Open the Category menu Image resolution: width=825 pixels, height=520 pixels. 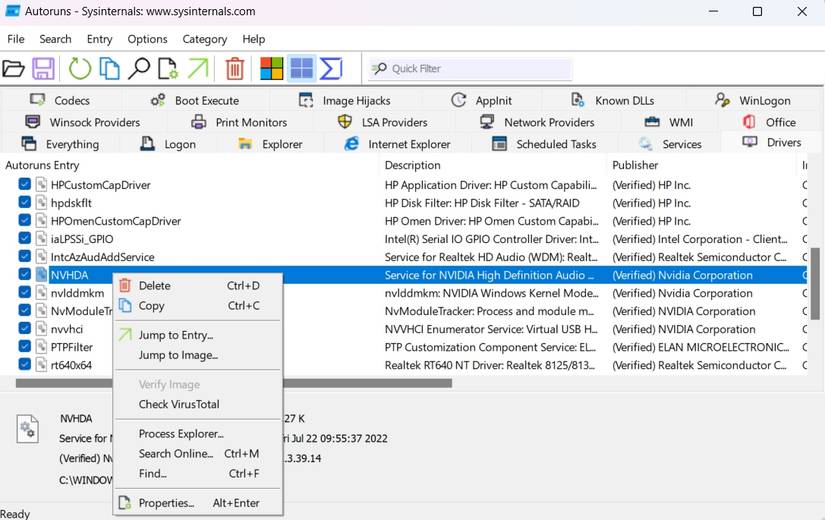(204, 39)
